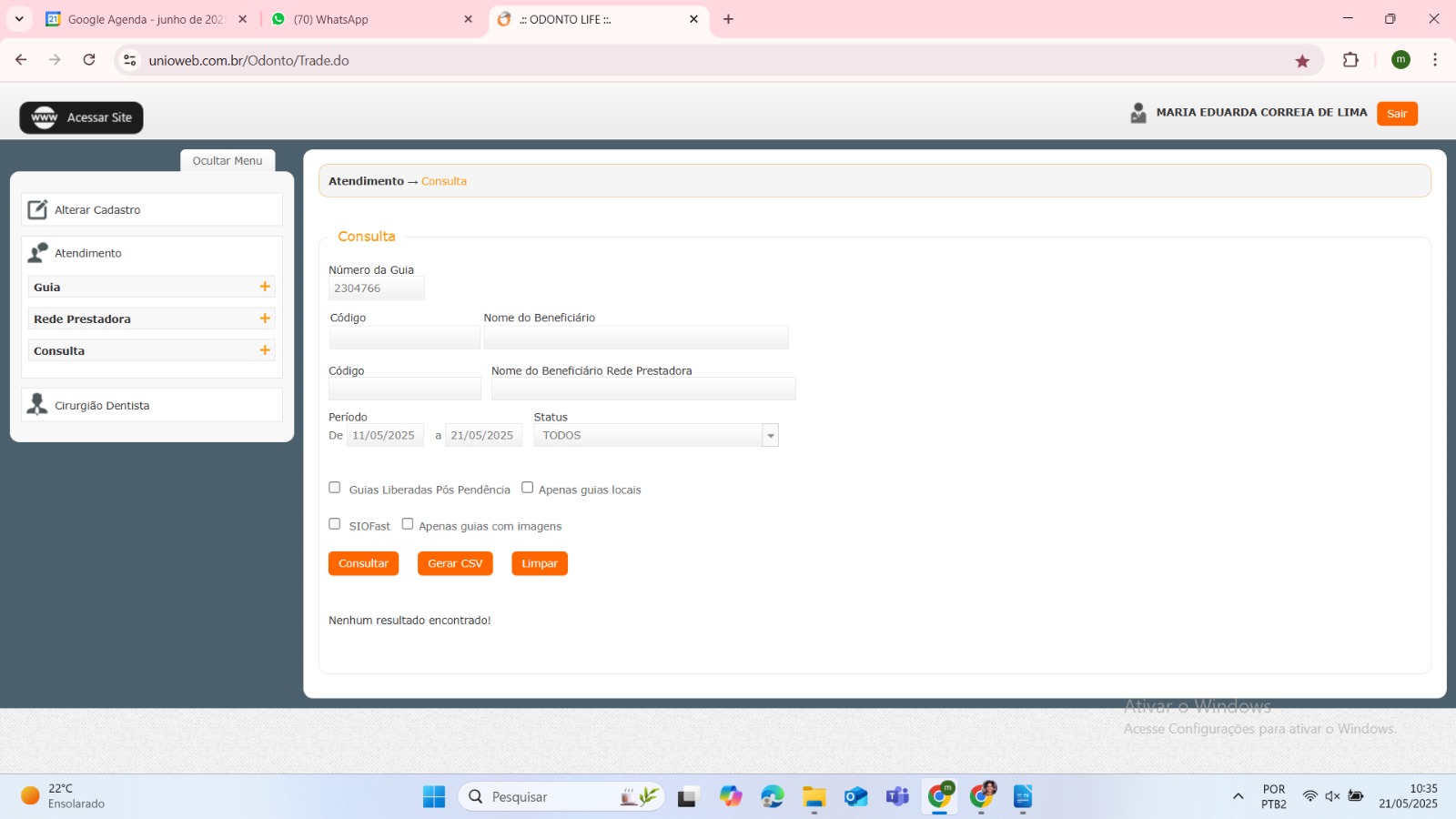Click the Windows taskbar search box

click(561, 797)
